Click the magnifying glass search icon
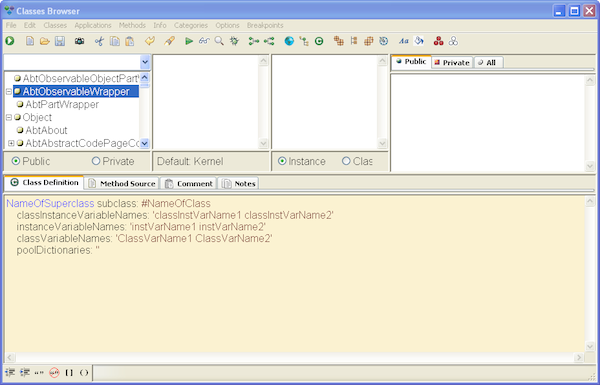Viewport: 600px width, 385px height. [219, 41]
